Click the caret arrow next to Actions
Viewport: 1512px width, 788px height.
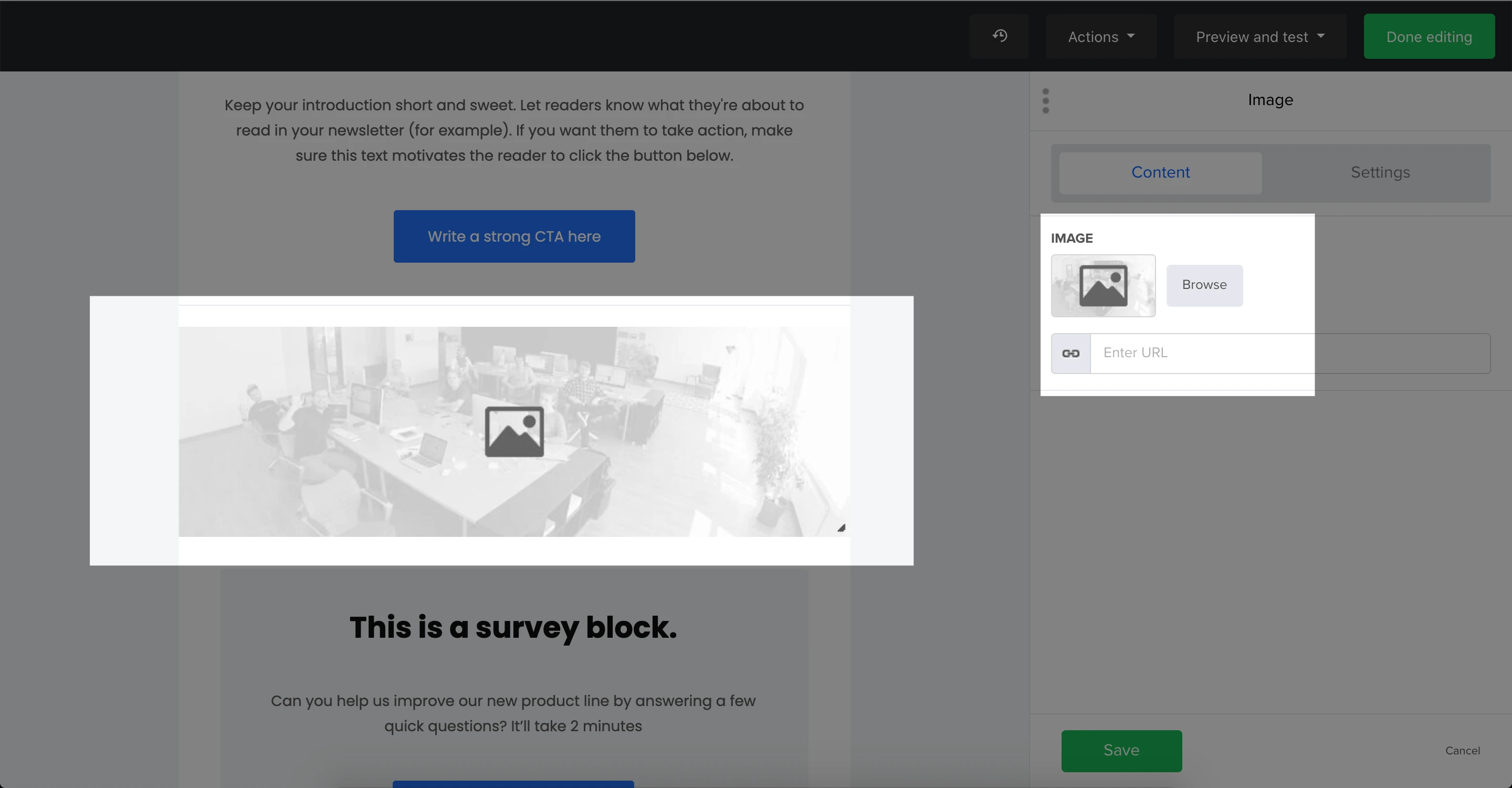coord(1131,36)
